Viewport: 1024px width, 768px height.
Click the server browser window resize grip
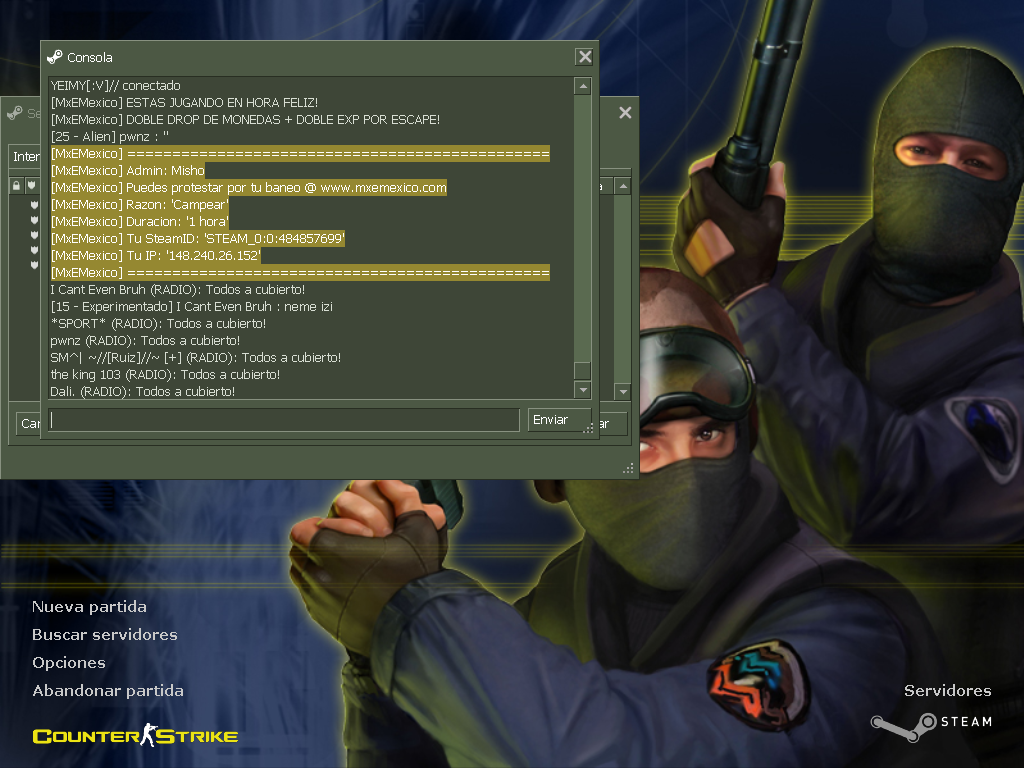coord(628,468)
